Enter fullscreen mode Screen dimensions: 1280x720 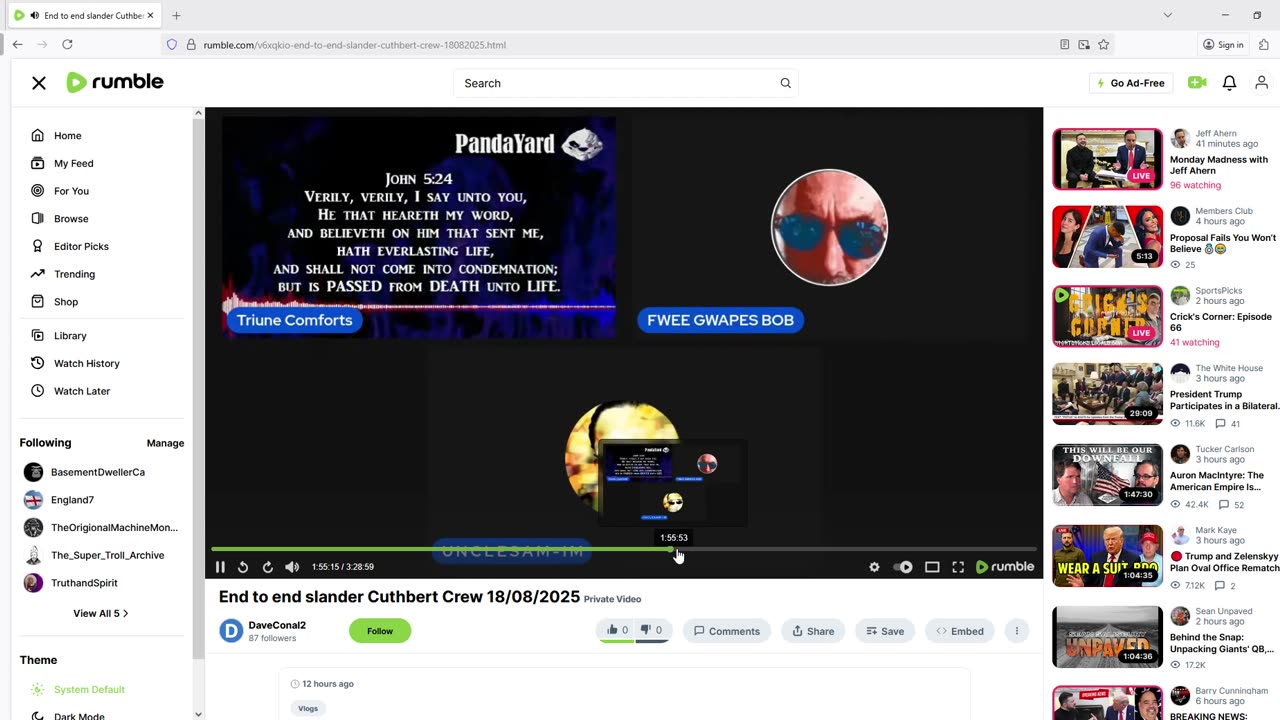[958, 567]
